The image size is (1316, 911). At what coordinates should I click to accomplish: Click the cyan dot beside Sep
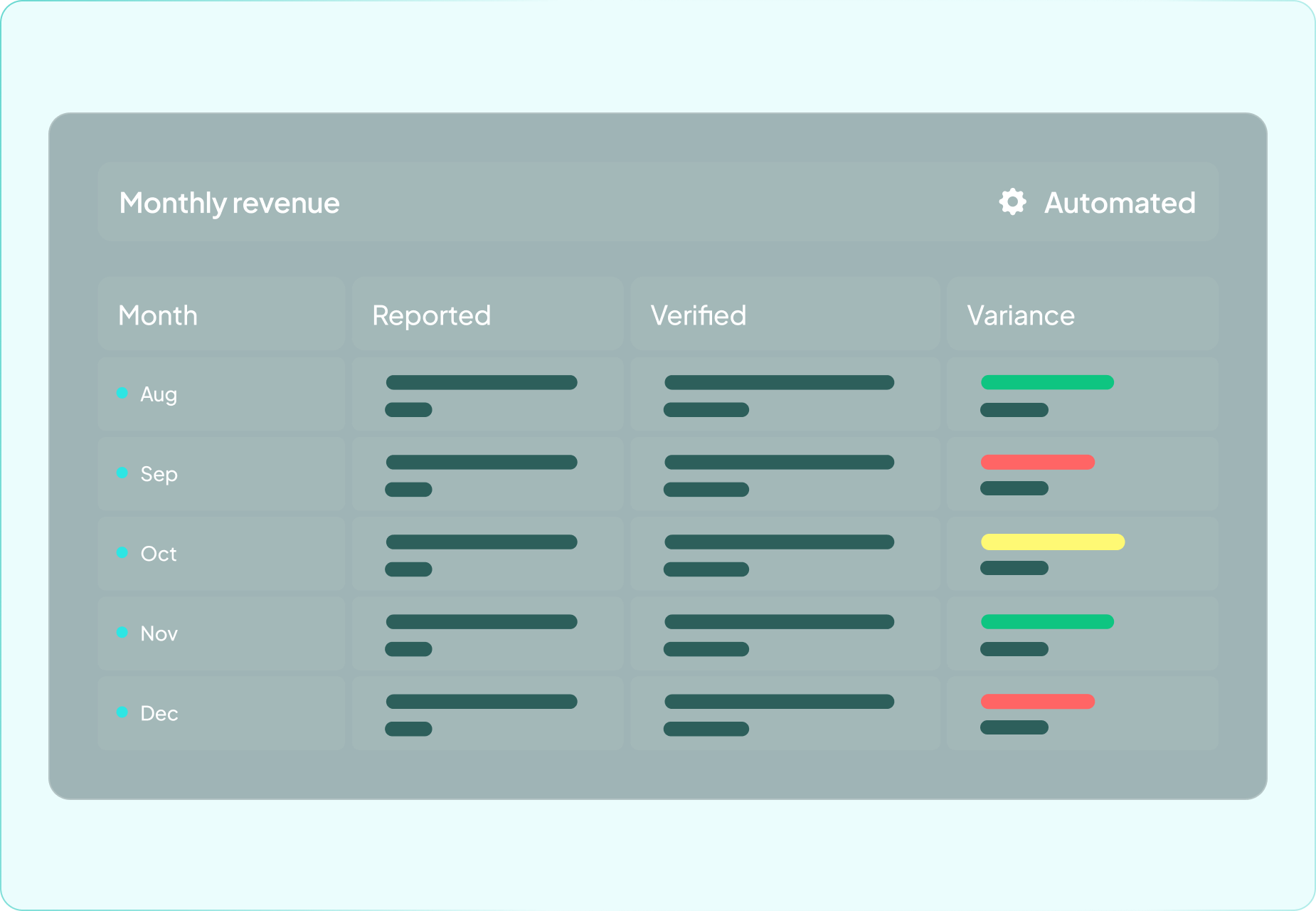122,473
